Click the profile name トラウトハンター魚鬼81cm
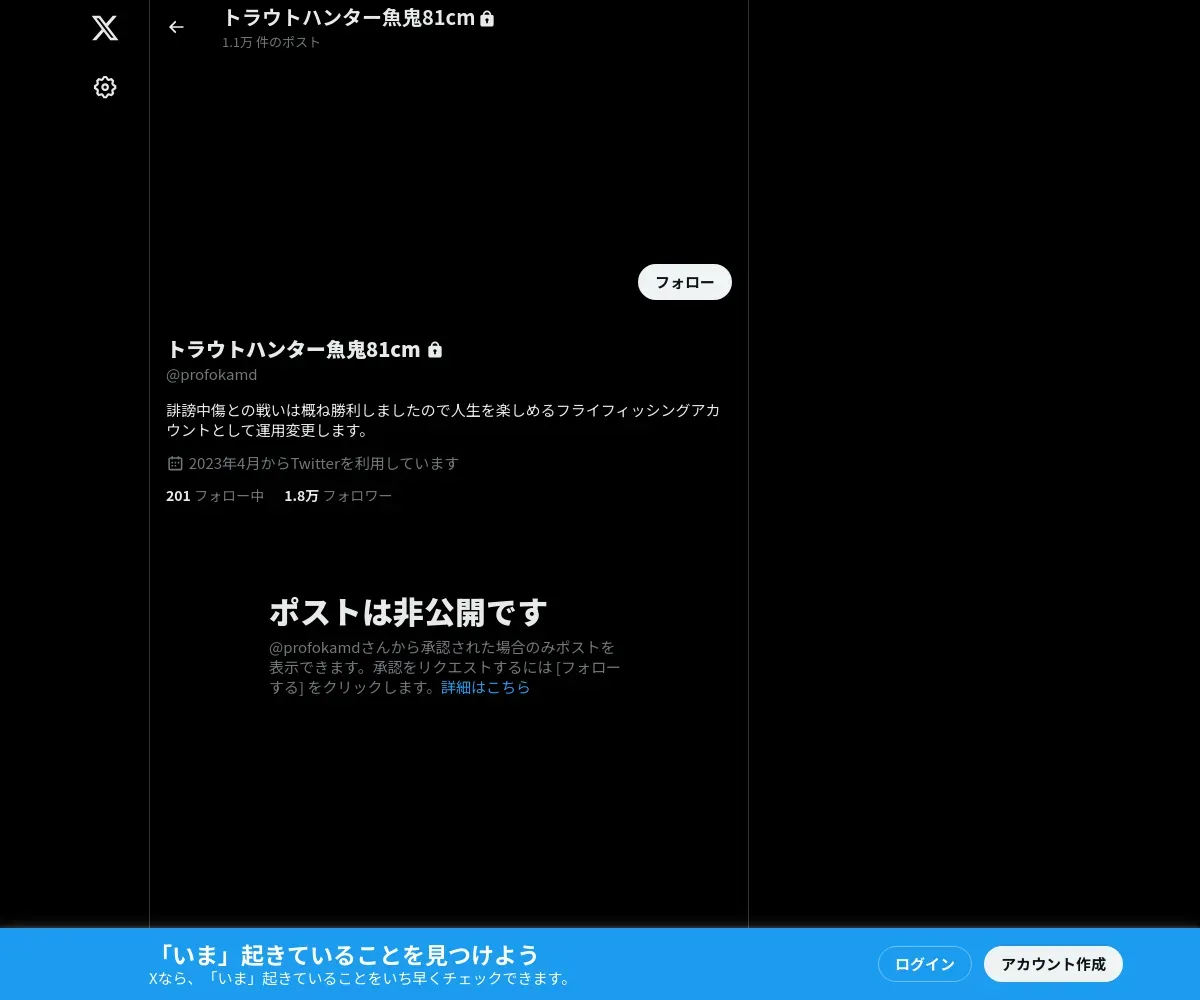This screenshot has height=1000, width=1200. pyautogui.click(x=294, y=349)
